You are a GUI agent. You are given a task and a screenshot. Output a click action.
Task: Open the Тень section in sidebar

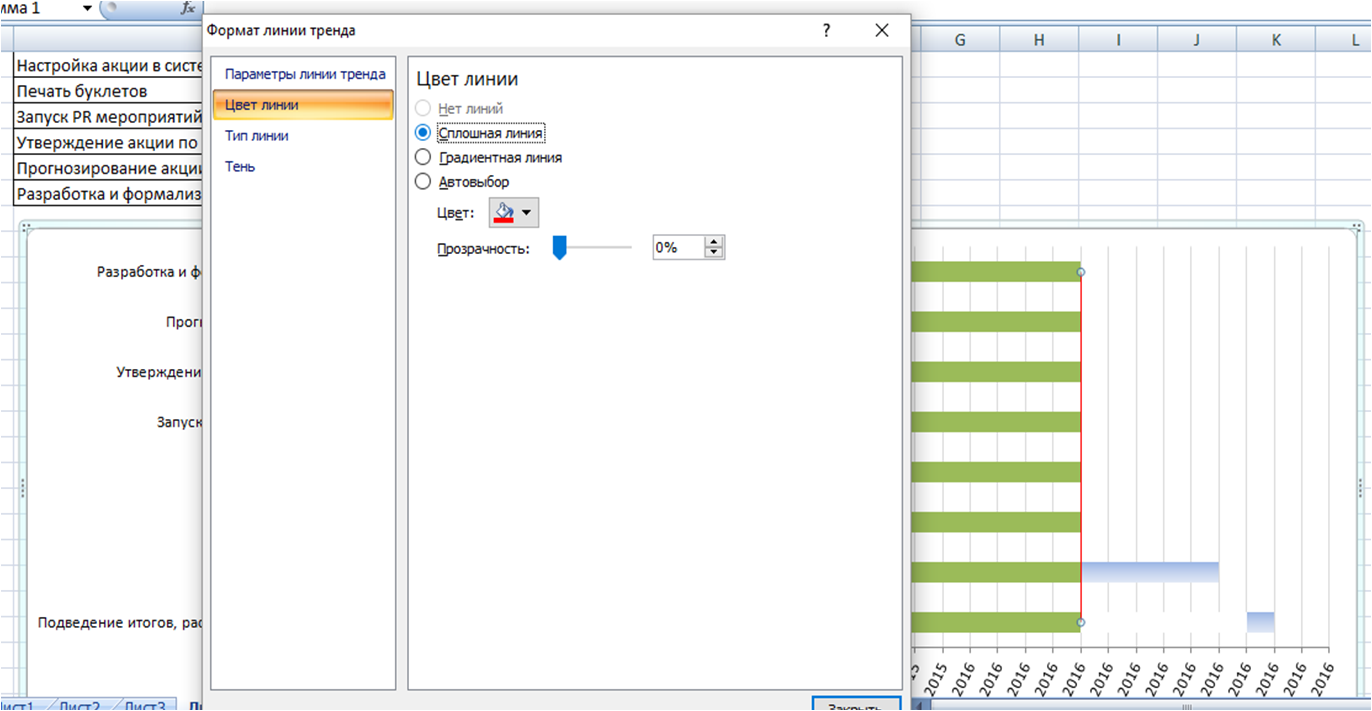pyautogui.click(x=240, y=167)
